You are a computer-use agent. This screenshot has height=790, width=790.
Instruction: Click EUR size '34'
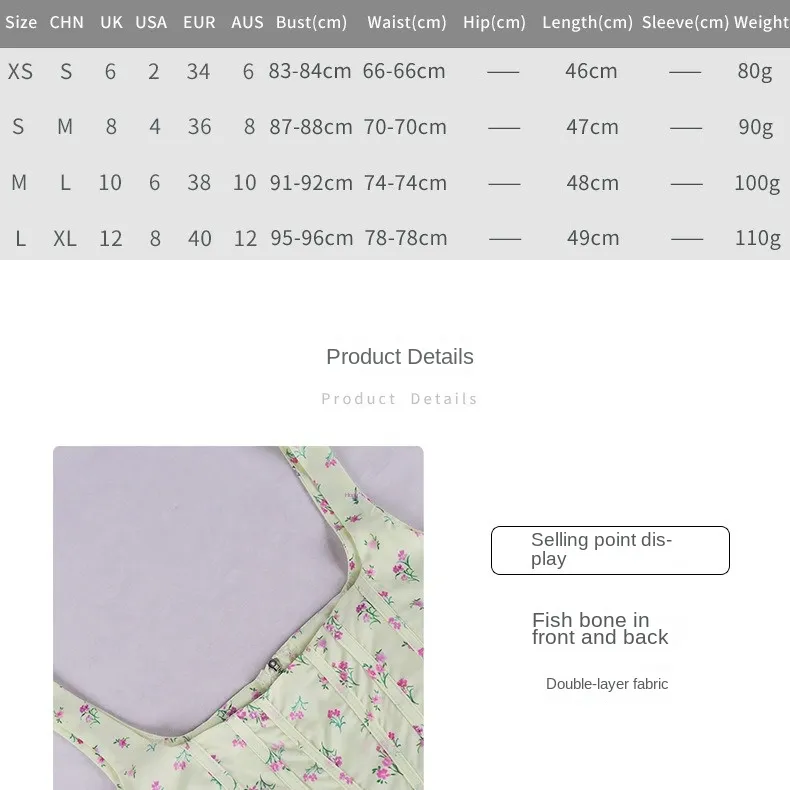198,72
